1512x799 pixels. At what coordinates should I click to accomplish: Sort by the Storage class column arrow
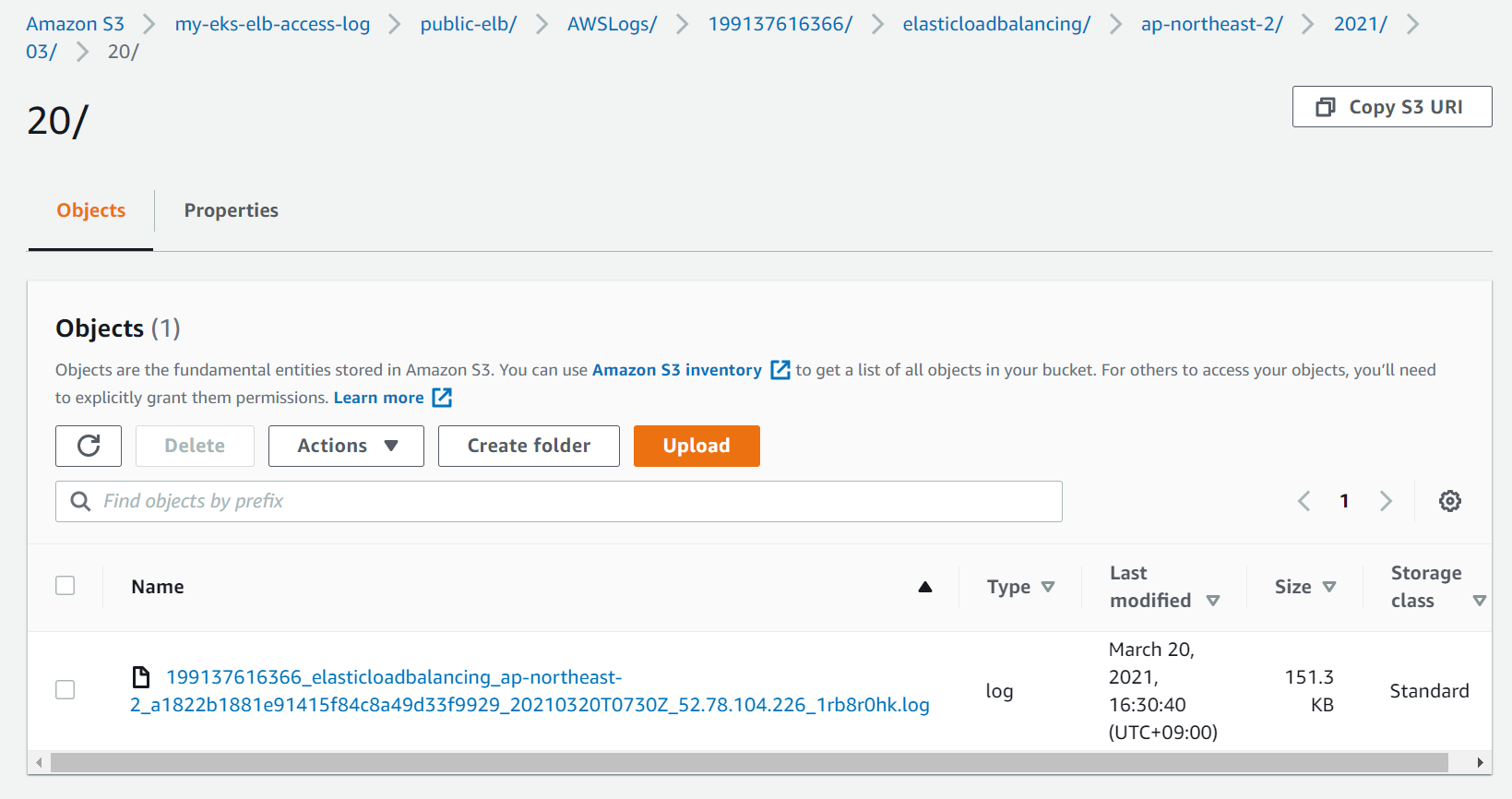click(x=1480, y=601)
